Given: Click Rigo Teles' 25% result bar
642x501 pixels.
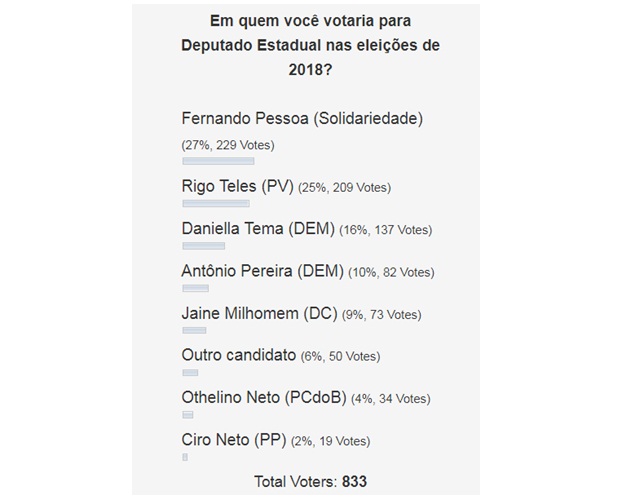Looking at the screenshot, I should click(216, 203).
